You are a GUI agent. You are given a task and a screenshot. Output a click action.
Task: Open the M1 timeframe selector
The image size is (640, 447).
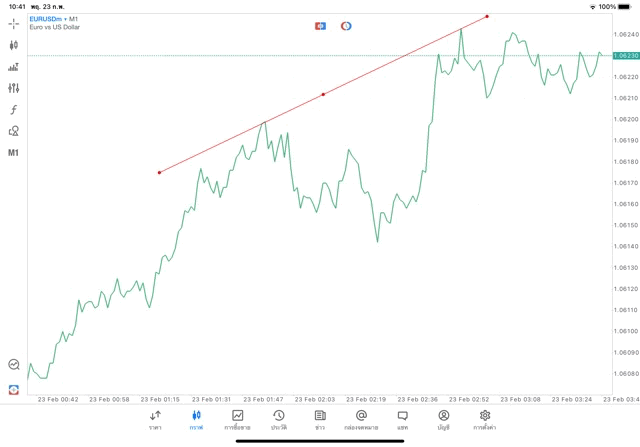pyautogui.click(x=14, y=153)
